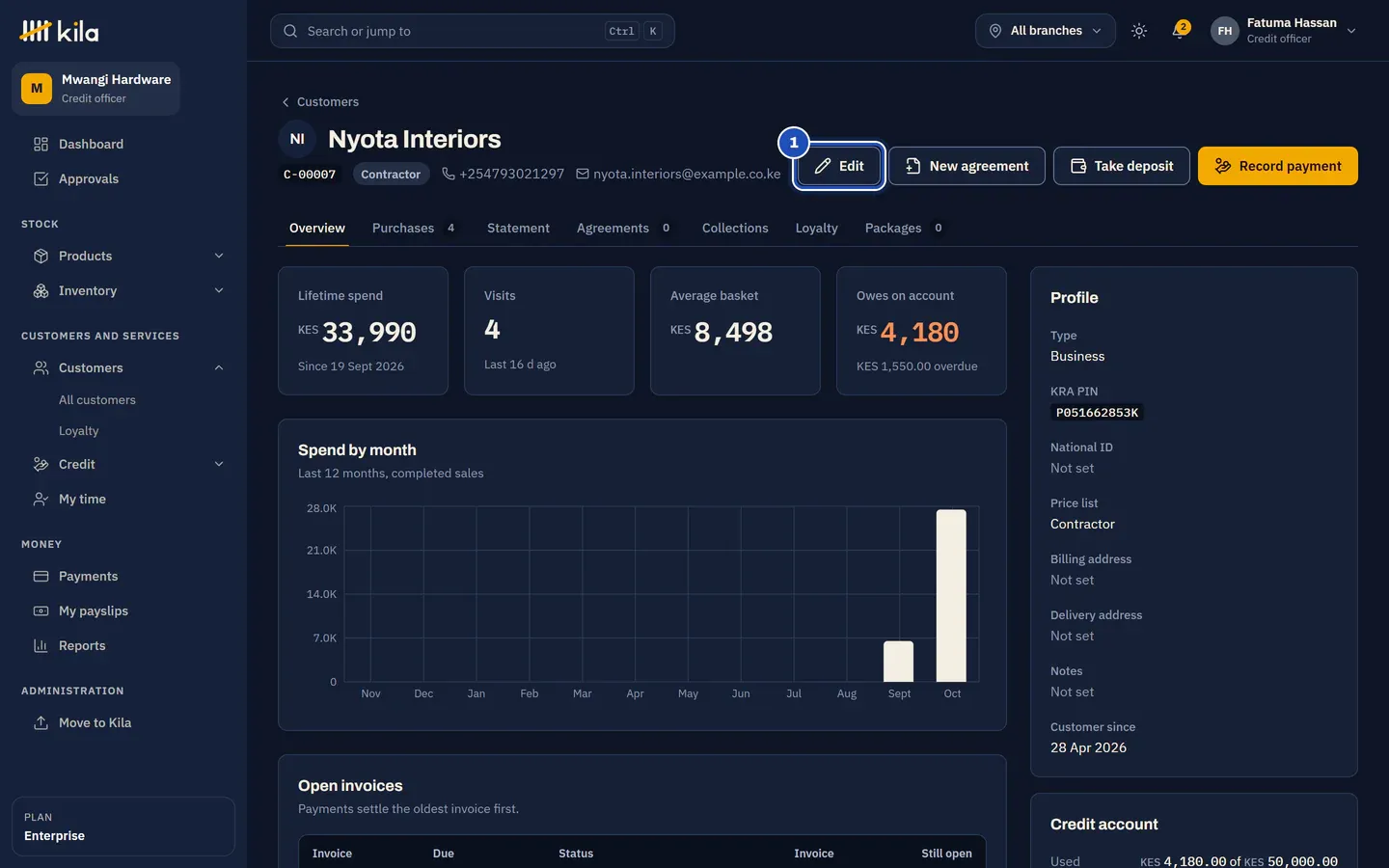
Task: Toggle the light/dark theme sun icon
Action: [x=1139, y=31]
